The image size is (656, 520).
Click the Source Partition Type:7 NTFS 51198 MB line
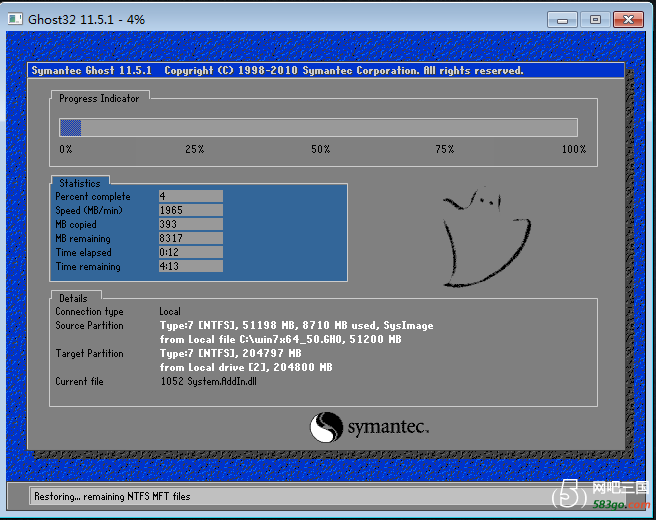coord(296,325)
